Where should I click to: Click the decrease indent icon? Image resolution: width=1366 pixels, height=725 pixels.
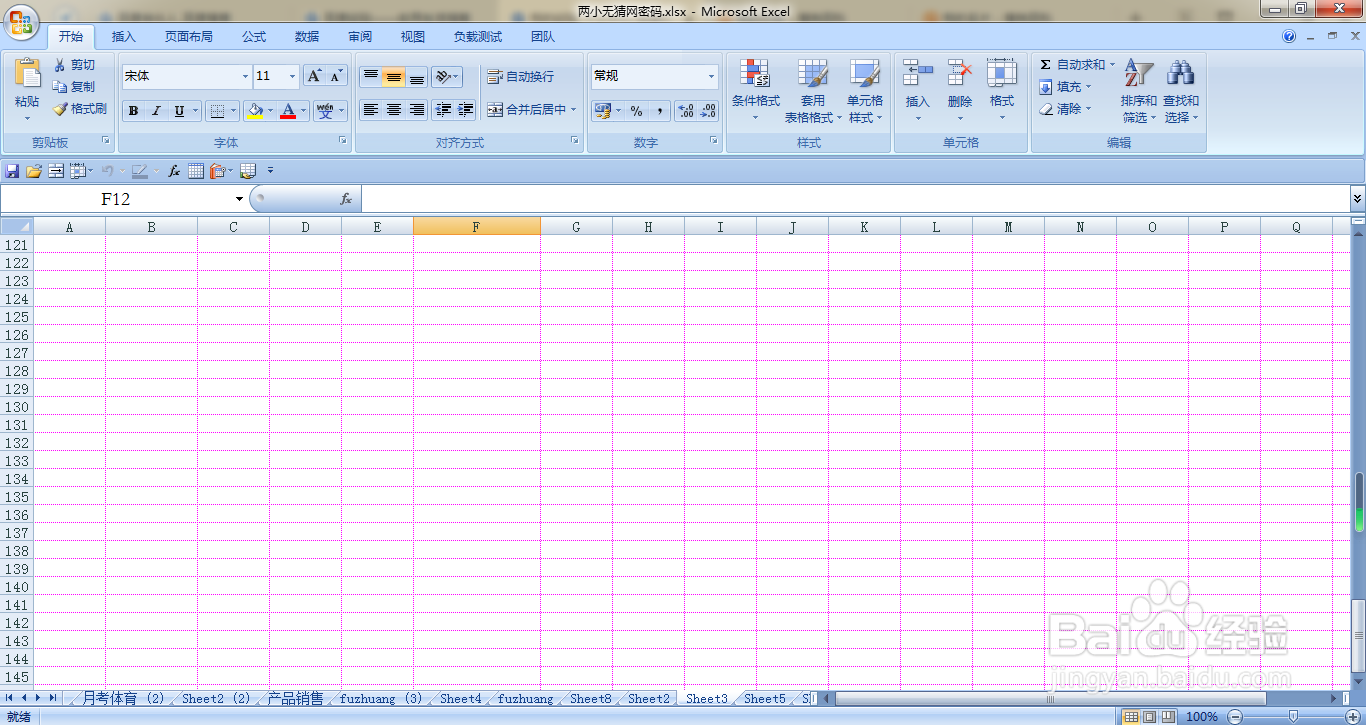[443, 110]
